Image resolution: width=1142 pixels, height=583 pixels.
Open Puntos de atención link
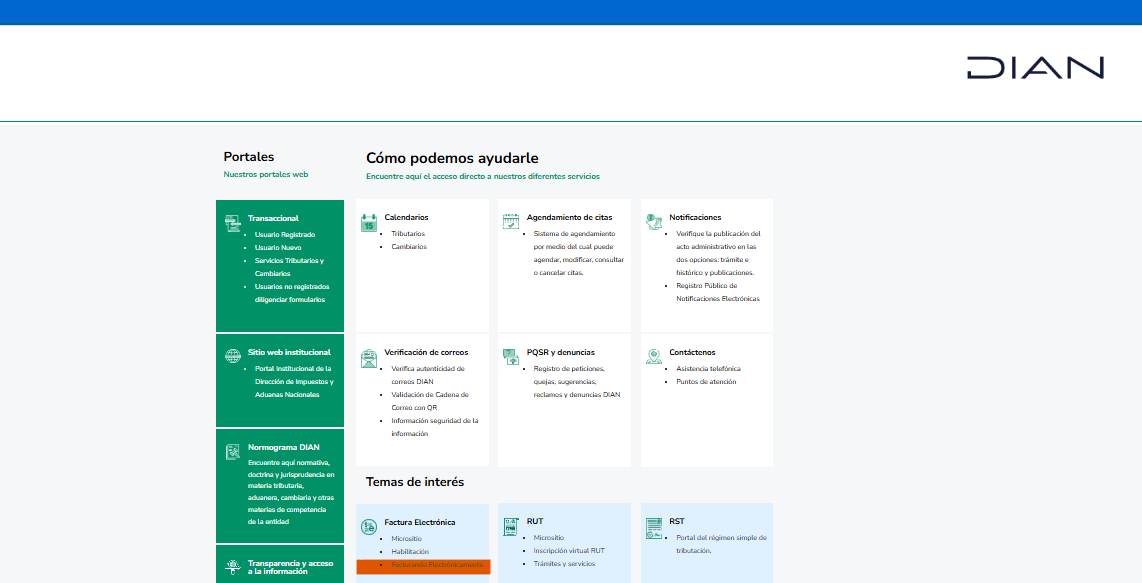(x=706, y=382)
